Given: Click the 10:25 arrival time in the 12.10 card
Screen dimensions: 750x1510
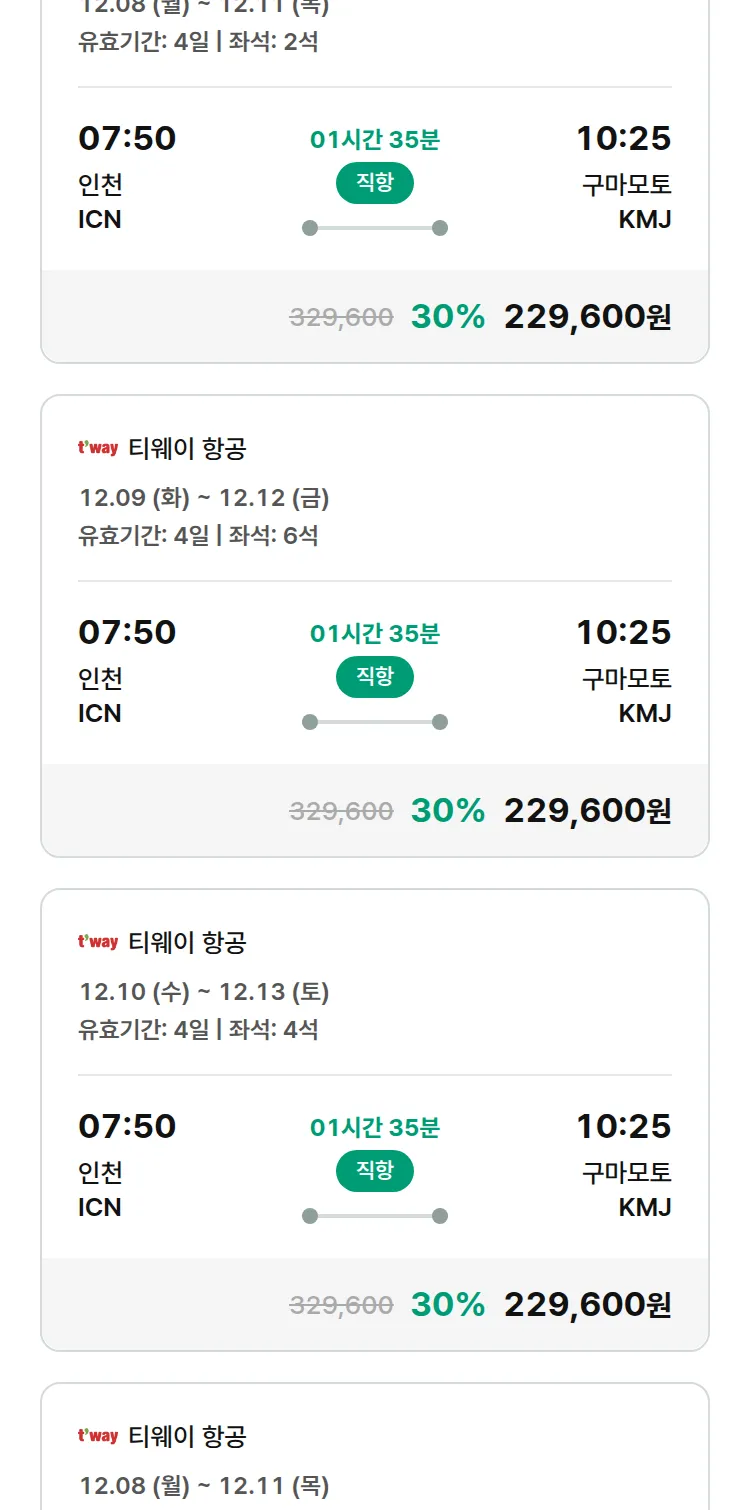Looking at the screenshot, I should pyautogui.click(x=623, y=1126).
